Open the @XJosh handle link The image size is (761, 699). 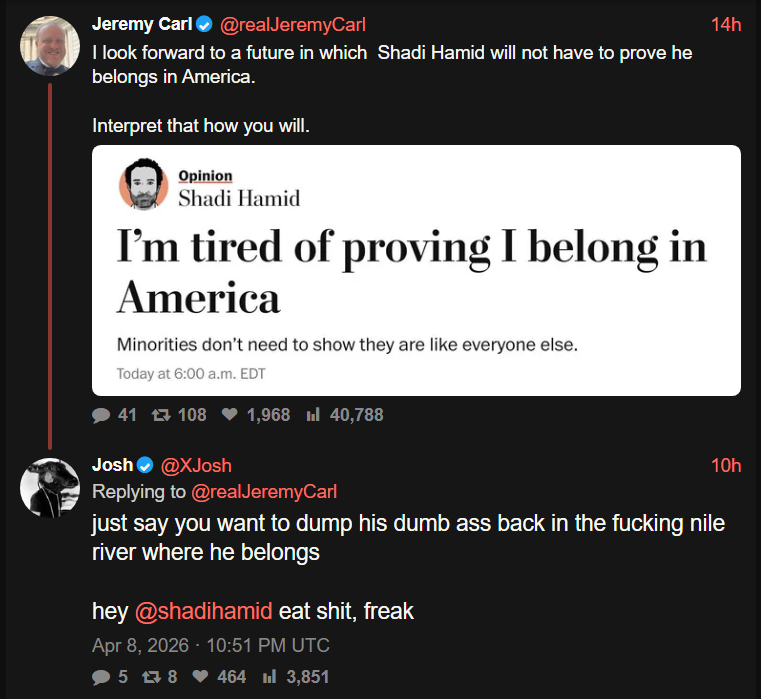[x=196, y=465]
